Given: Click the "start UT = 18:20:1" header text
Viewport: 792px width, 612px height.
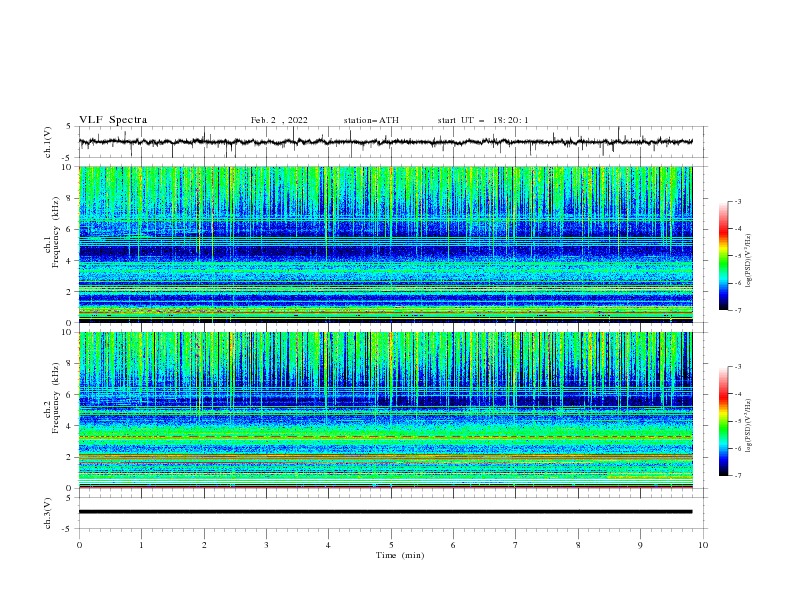Looking at the screenshot, I should 483,120.
